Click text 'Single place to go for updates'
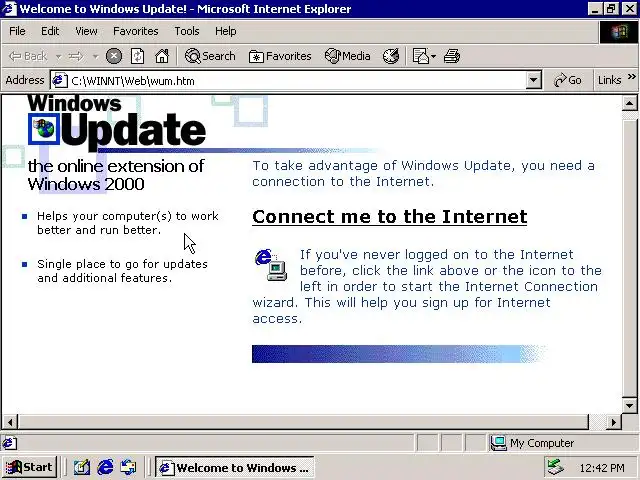The image size is (640, 480). point(122,264)
